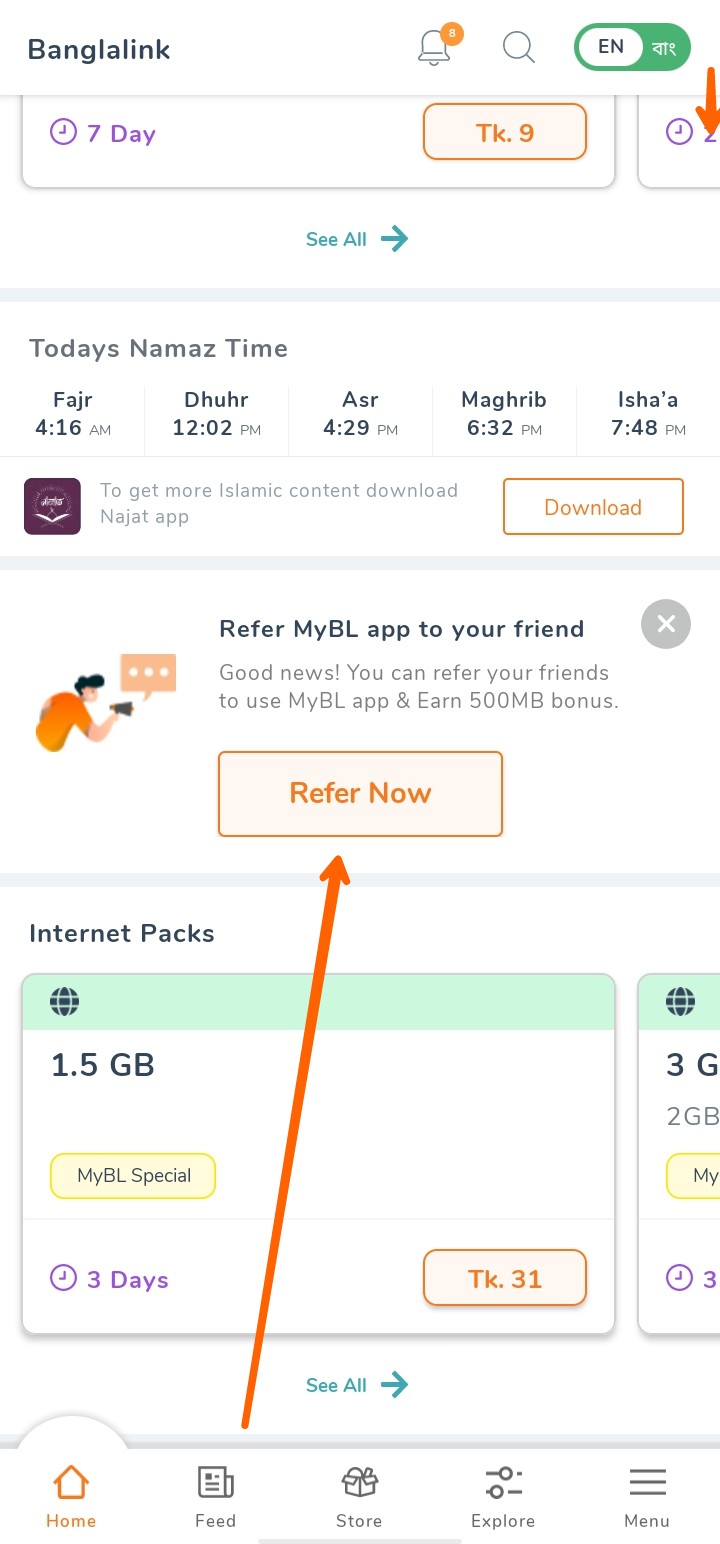This screenshot has width=720, height=1544.
Task: Open the Feed tab
Action: tap(215, 1496)
